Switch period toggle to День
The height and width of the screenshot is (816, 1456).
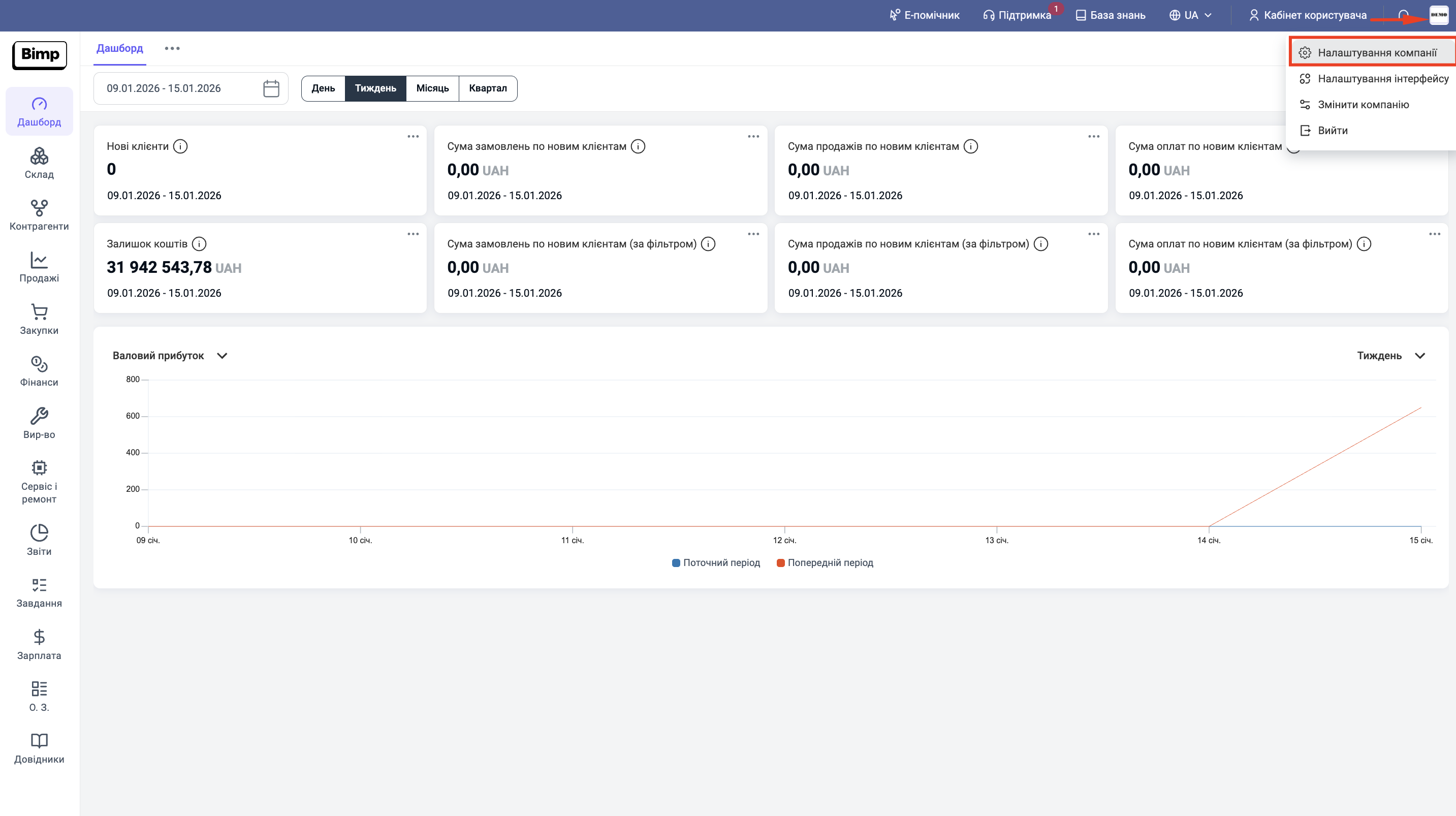[x=323, y=88]
